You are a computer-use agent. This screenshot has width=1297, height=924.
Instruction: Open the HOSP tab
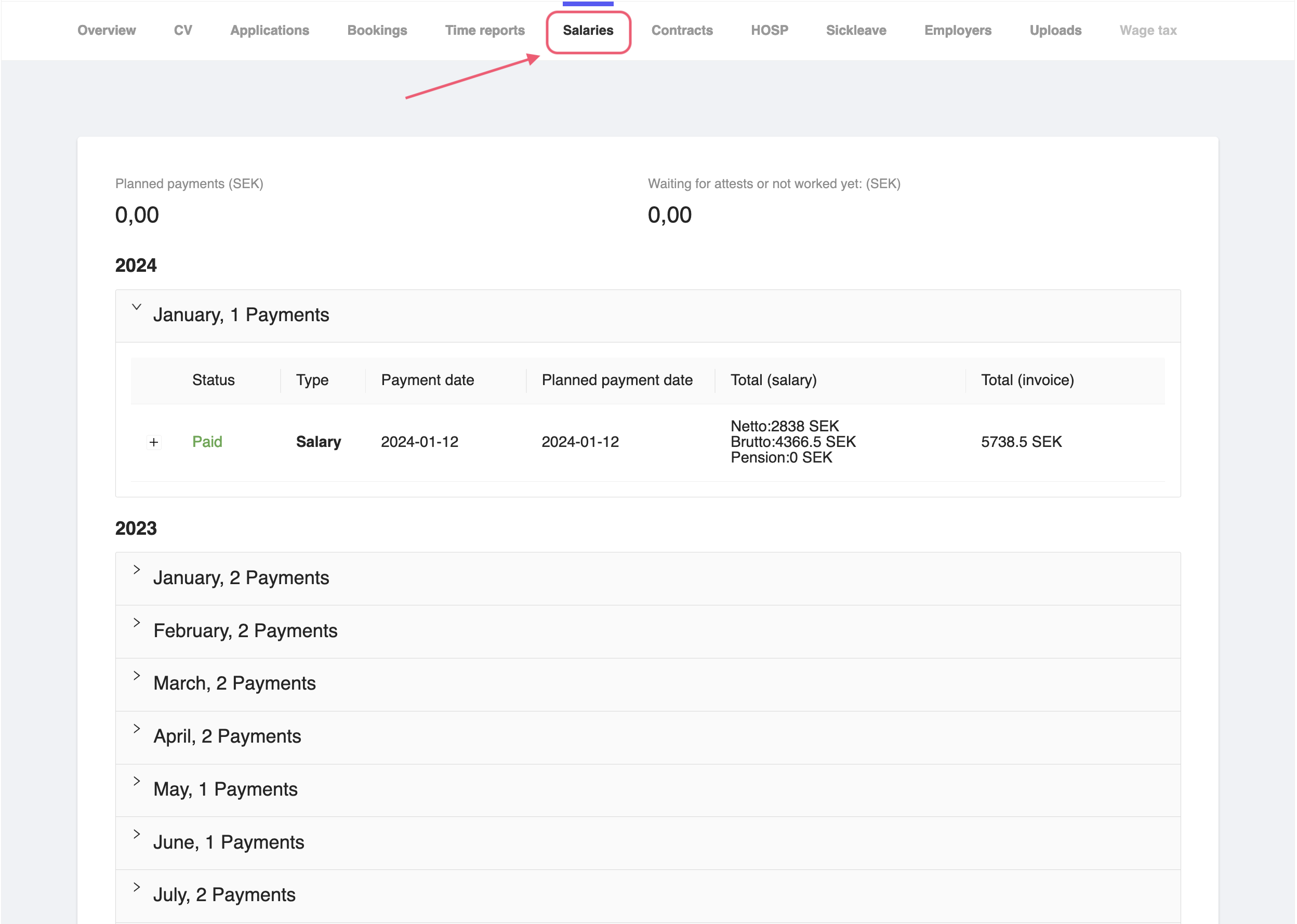point(769,30)
